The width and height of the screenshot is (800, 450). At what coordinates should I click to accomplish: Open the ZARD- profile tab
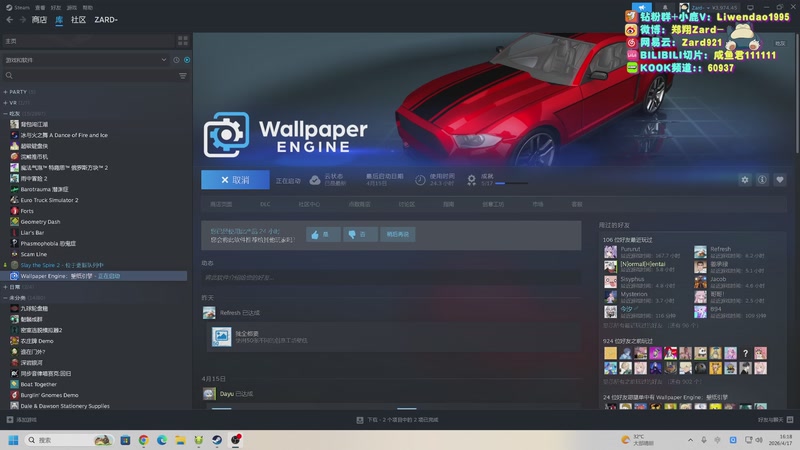point(106,19)
